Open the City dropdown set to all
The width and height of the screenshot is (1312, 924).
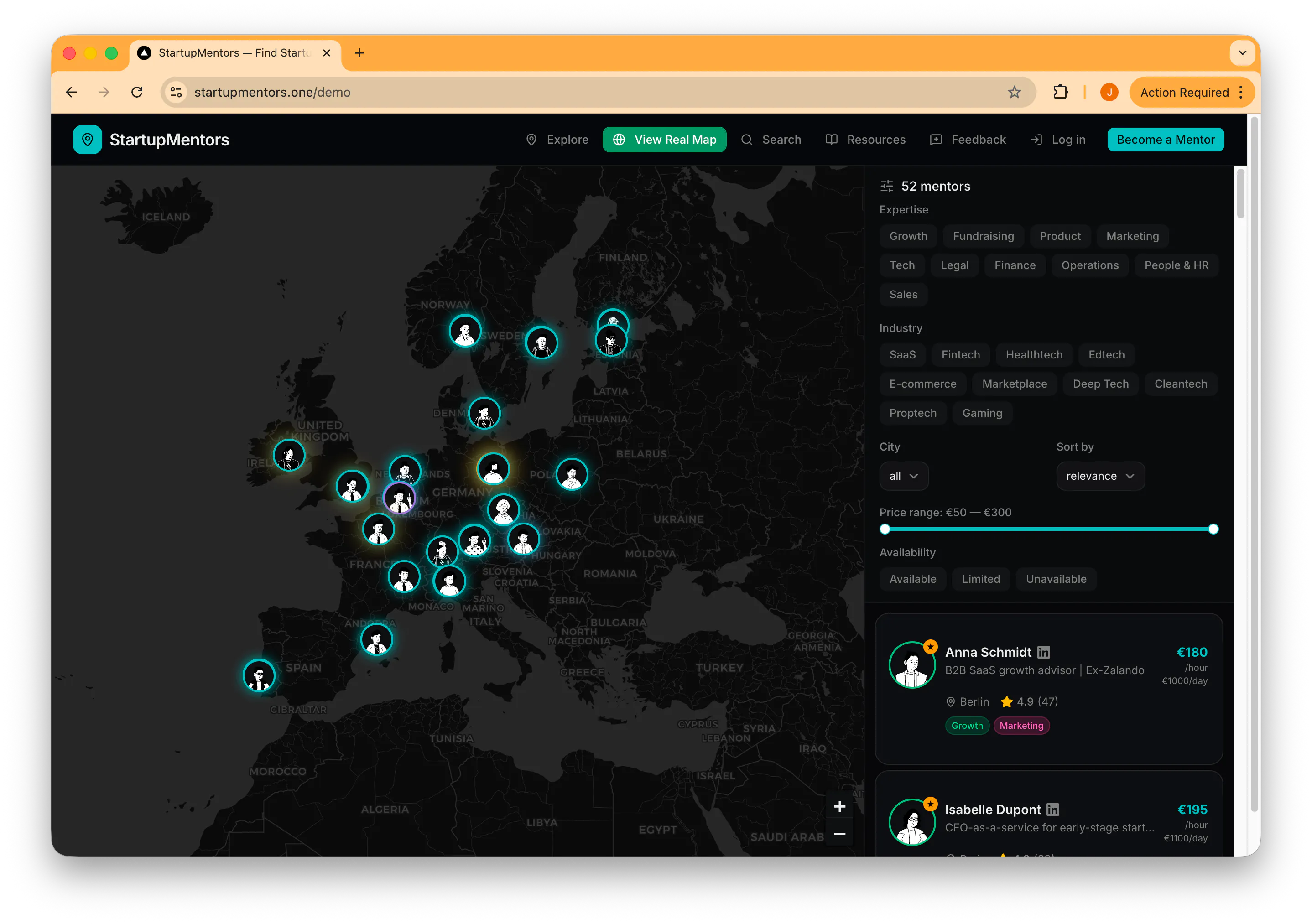pos(903,476)
